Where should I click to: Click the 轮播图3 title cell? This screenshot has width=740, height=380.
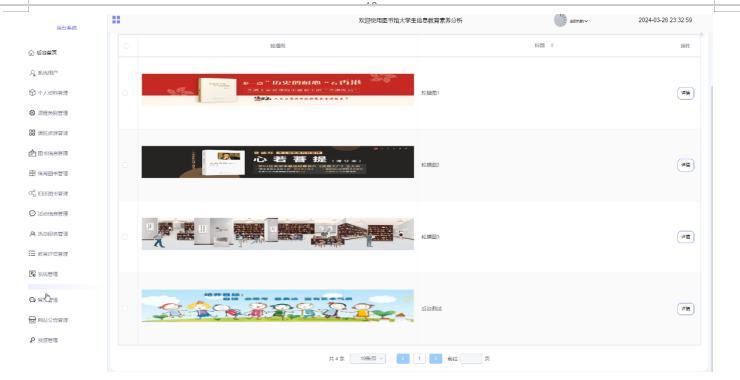point(430,237)
